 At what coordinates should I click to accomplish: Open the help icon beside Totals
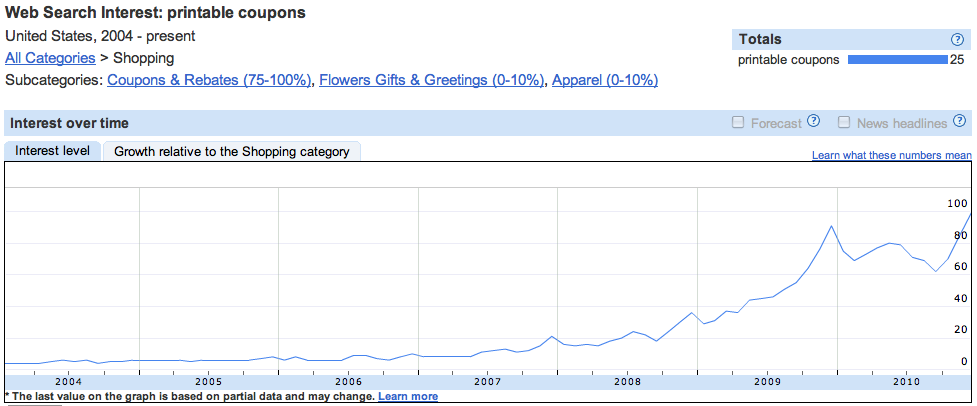tap(957, 40)
